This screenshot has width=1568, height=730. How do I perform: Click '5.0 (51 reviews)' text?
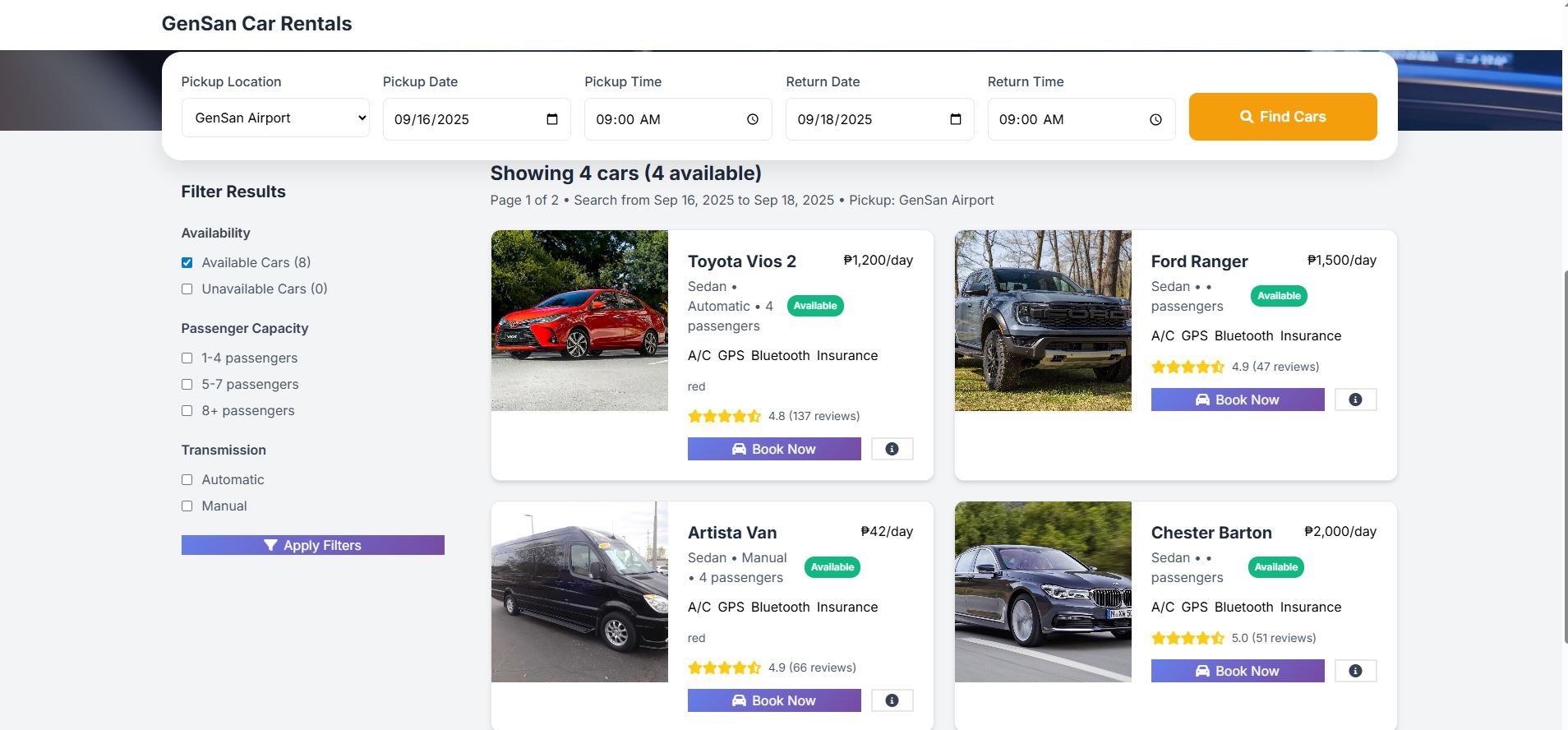pyautogui.click(x=1274, y=638)
